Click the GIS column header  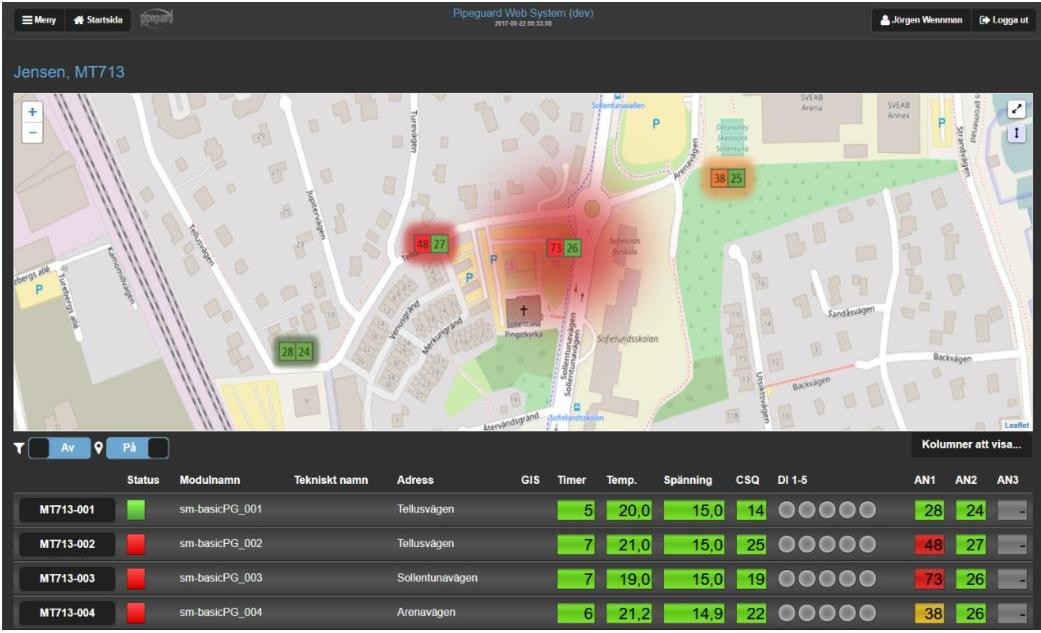click(x=530, y=480)
